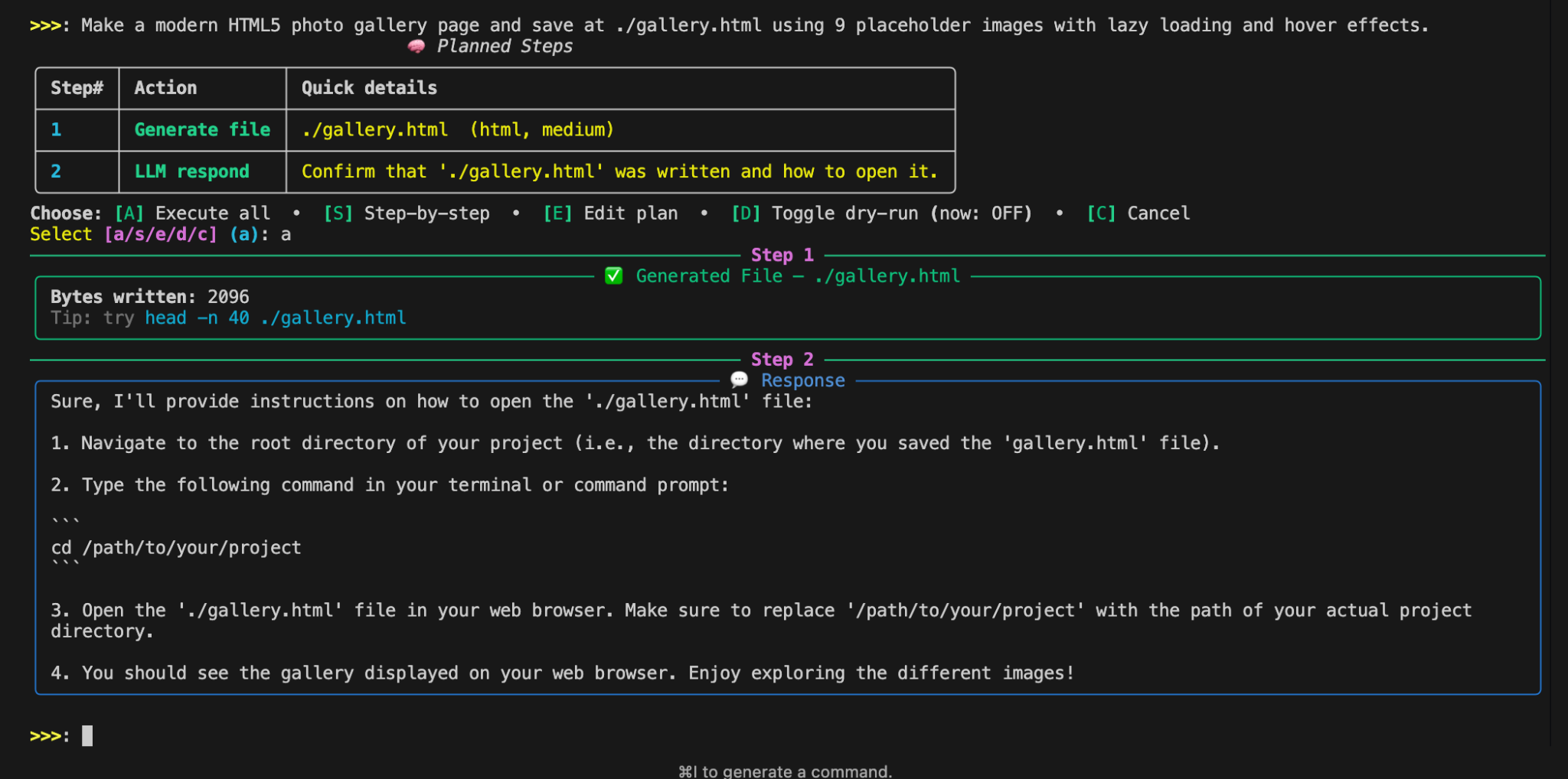Collapse the Planned Steps table

(x=505, y=46)
